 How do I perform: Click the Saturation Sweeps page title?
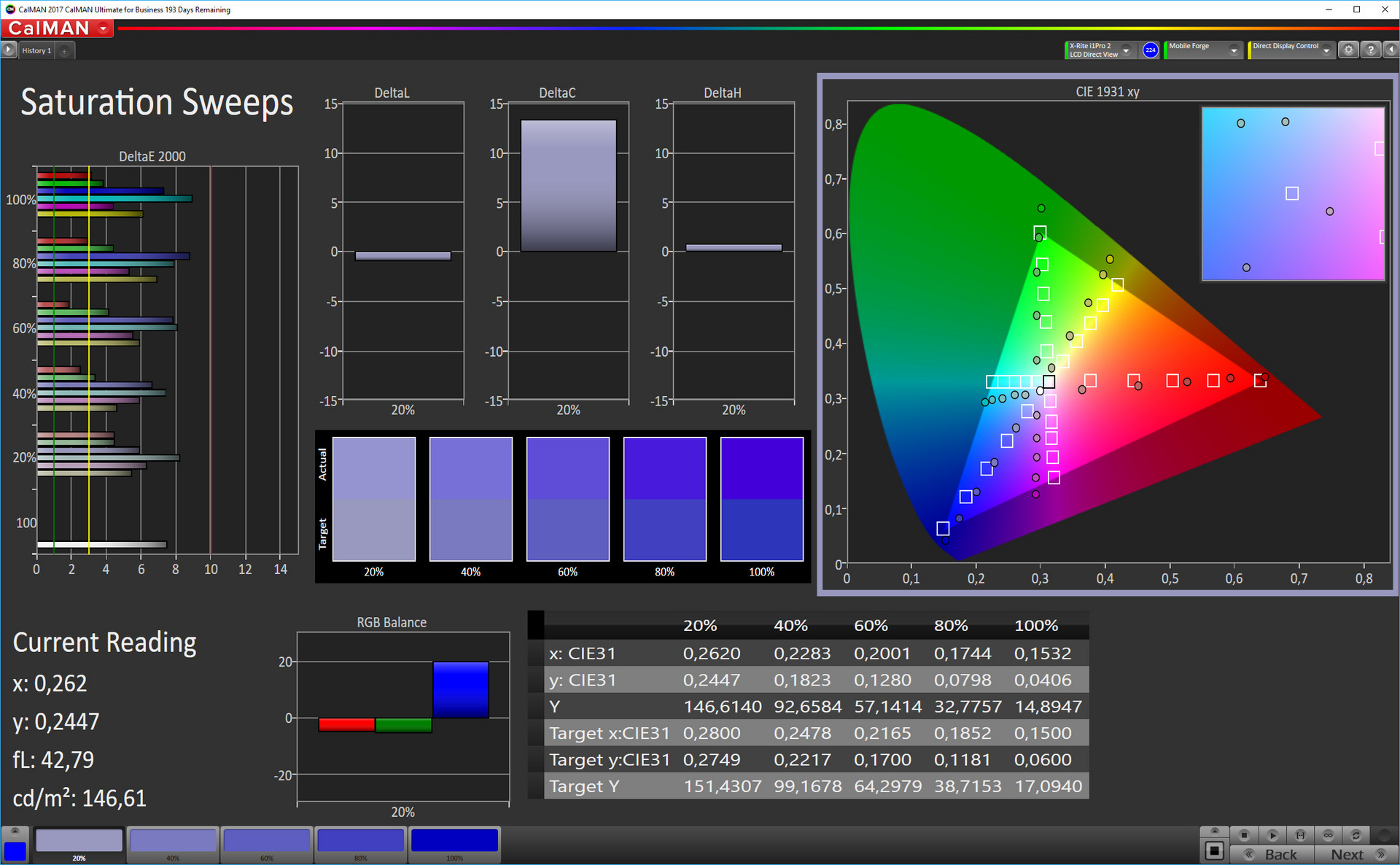point(157,102)
